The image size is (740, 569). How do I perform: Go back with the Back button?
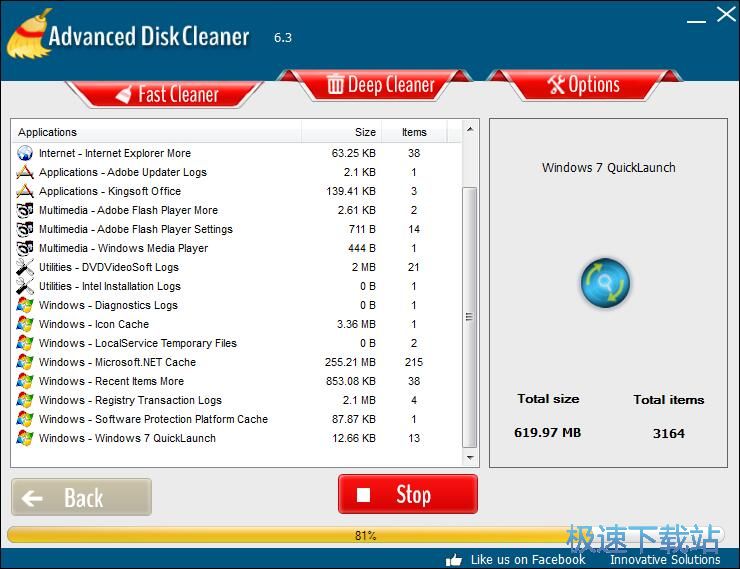pos(82,497)
